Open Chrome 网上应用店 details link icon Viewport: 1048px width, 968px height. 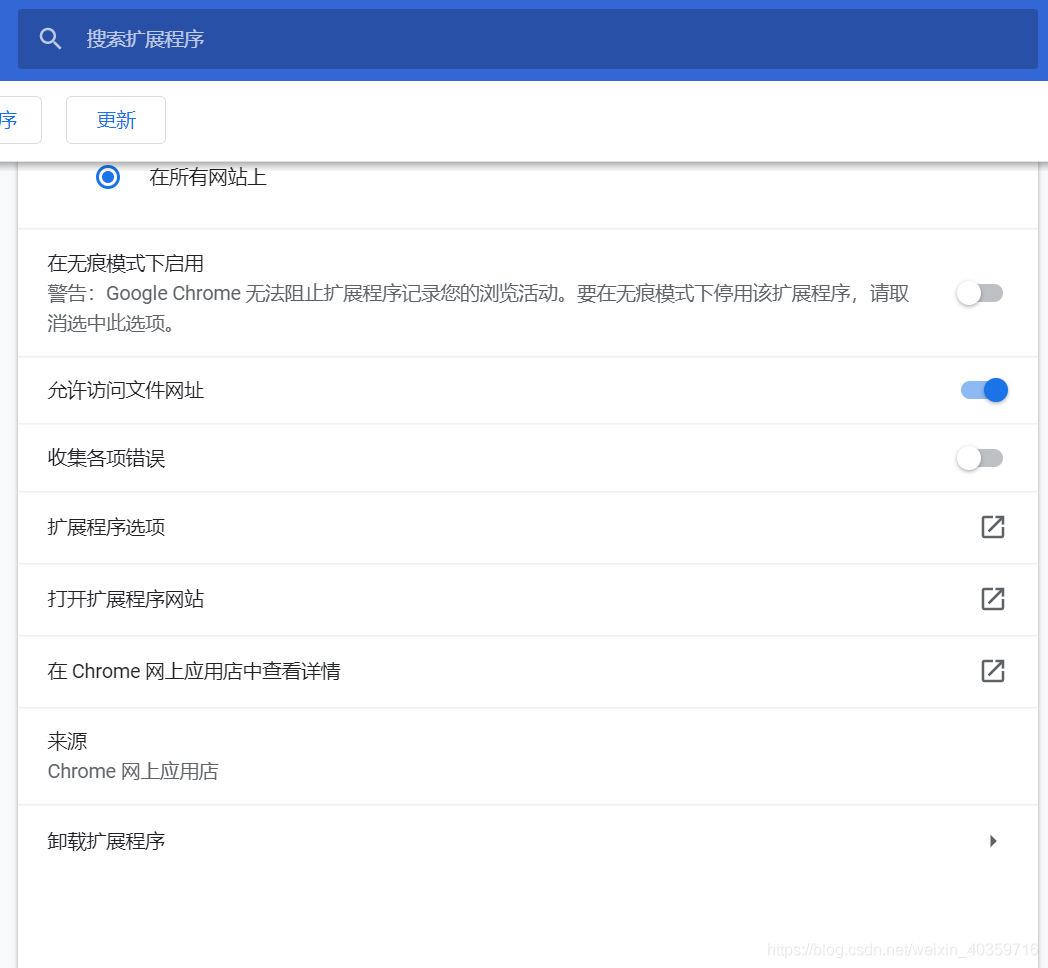[x=993, y=671]
